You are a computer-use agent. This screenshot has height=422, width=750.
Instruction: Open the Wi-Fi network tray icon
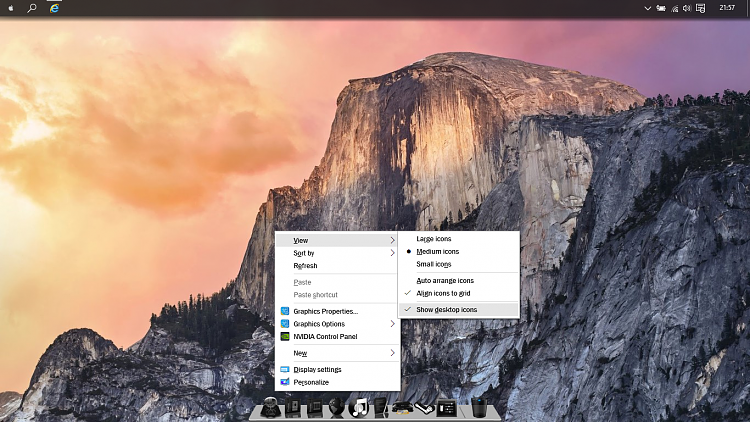click(x=674, y=8)
